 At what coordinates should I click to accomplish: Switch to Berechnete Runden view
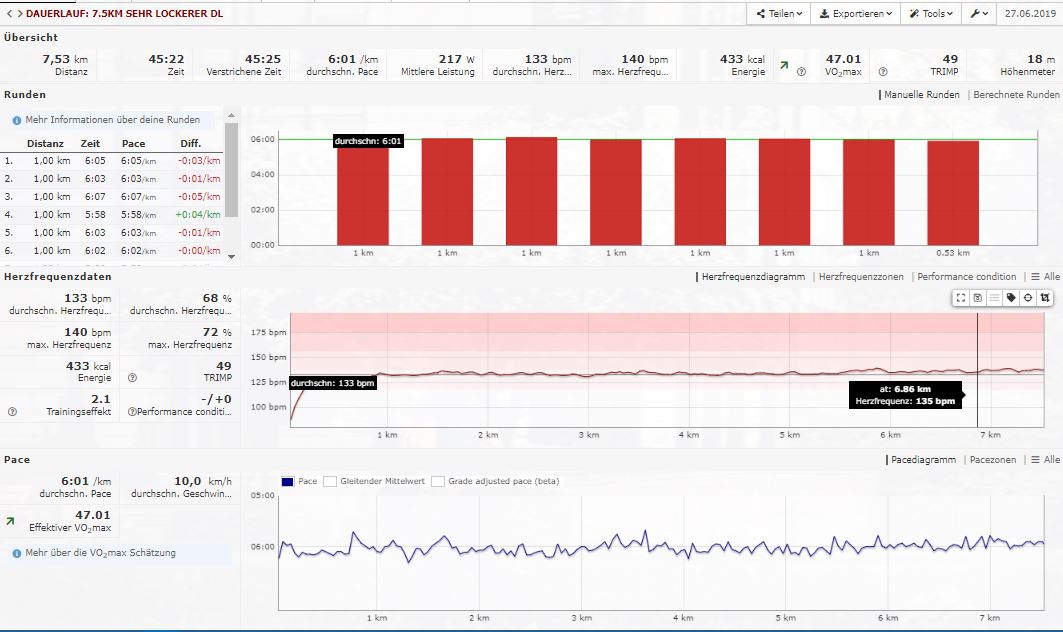[x=1014, y=95]
